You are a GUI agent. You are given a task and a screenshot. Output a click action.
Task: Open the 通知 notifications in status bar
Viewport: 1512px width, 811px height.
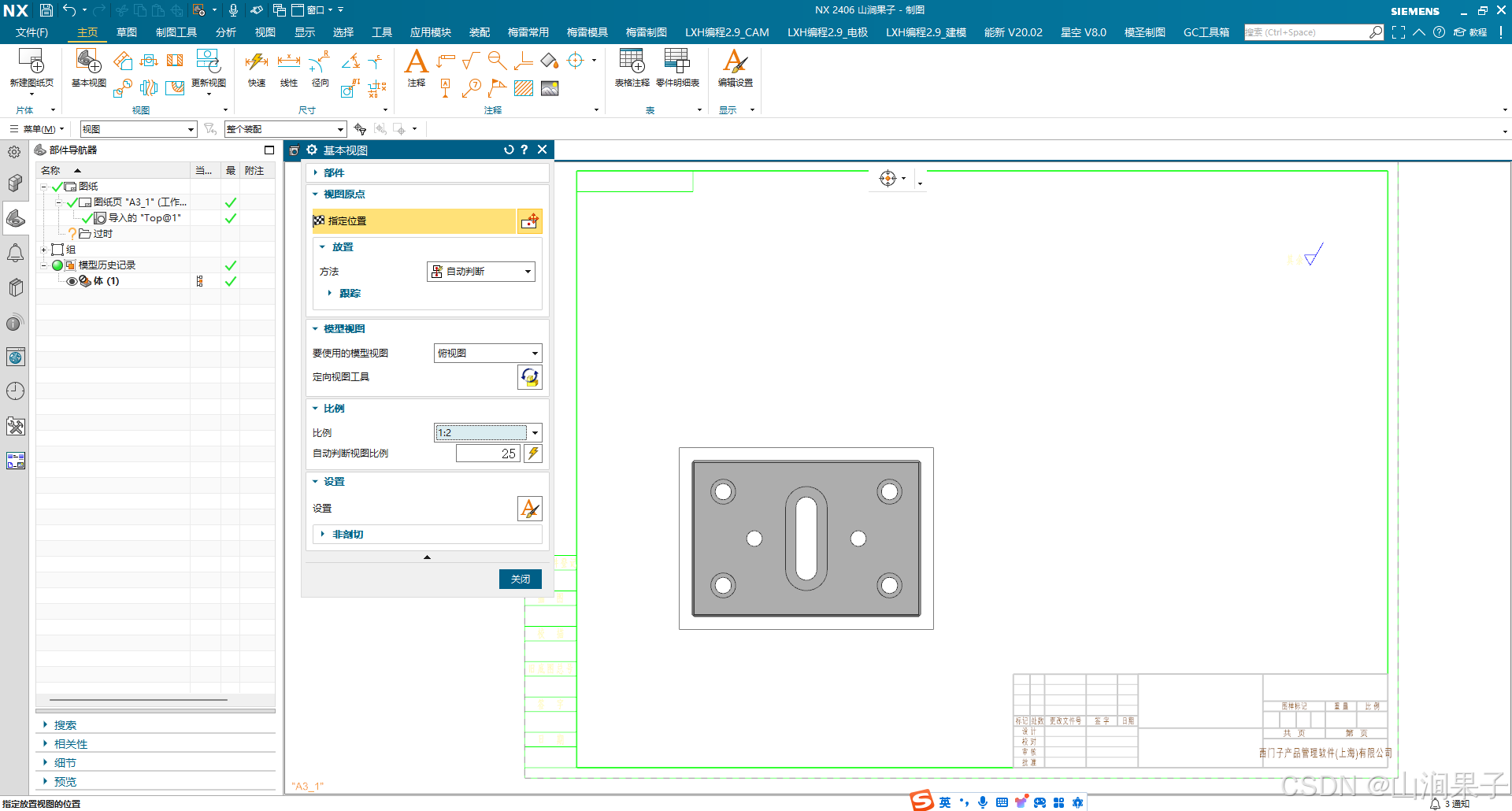click(x=1450, y=804)
